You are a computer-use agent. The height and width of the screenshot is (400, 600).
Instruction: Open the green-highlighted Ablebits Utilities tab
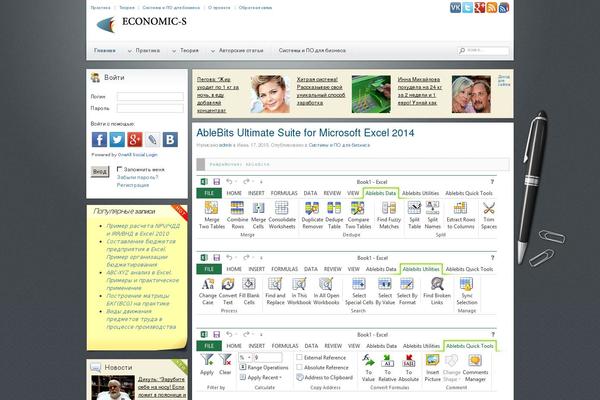pos(421,269)
